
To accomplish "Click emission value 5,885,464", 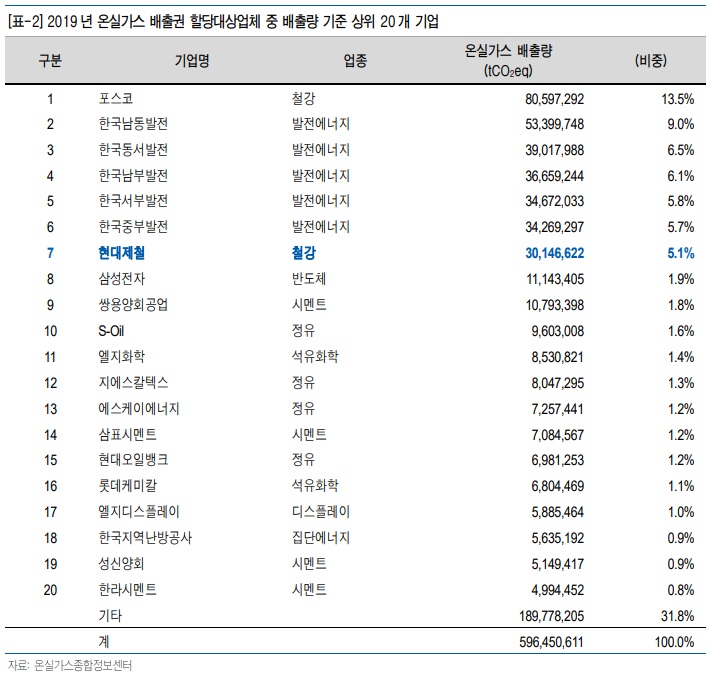I will coord(558,512).
